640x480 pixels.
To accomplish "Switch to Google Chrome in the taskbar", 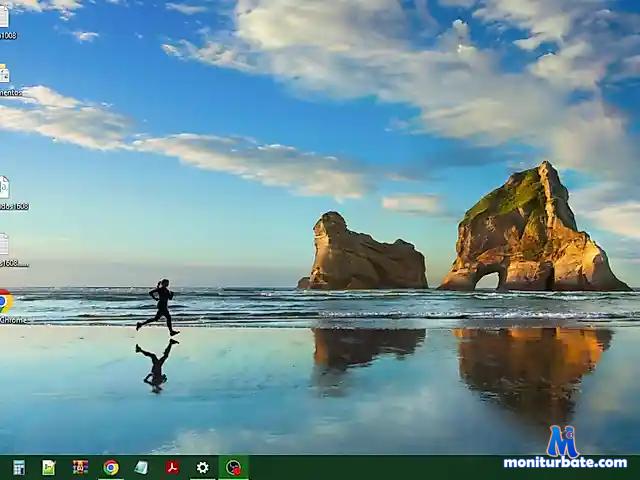I will pyautogui.click(x=111, y=467).
